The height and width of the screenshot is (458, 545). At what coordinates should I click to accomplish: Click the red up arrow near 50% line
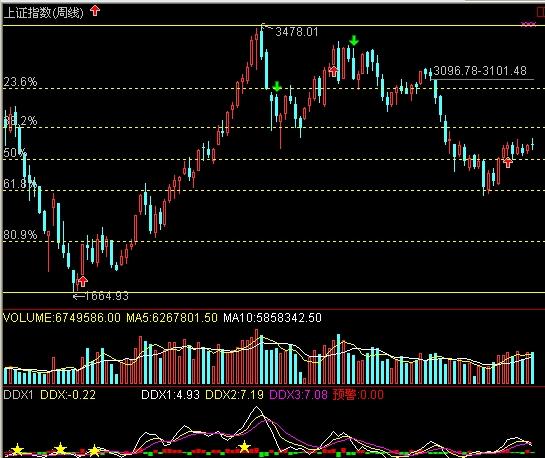coord(508,162)
